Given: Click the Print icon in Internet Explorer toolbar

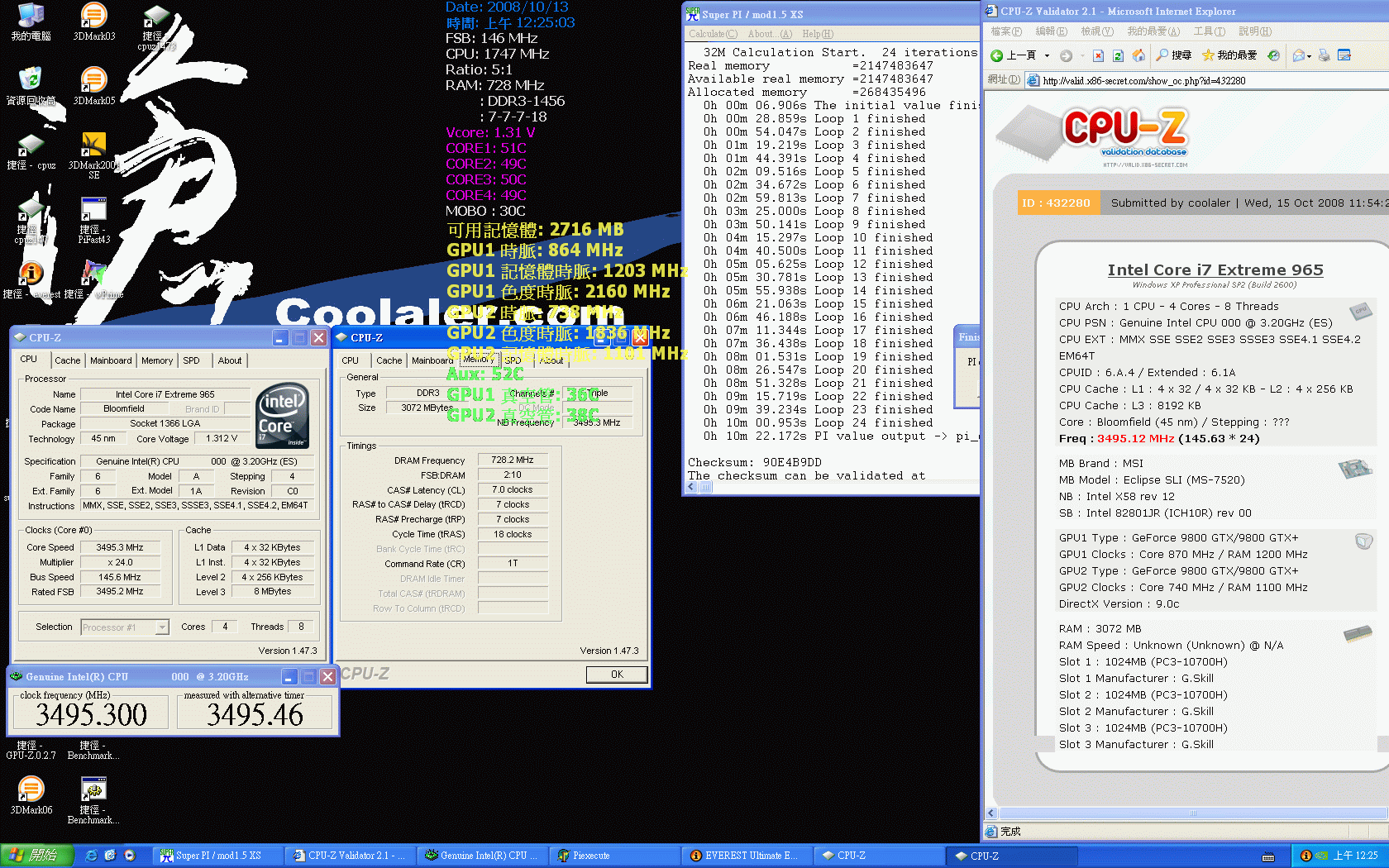Looking at the screenshot, I should [x=1325, y=55].
